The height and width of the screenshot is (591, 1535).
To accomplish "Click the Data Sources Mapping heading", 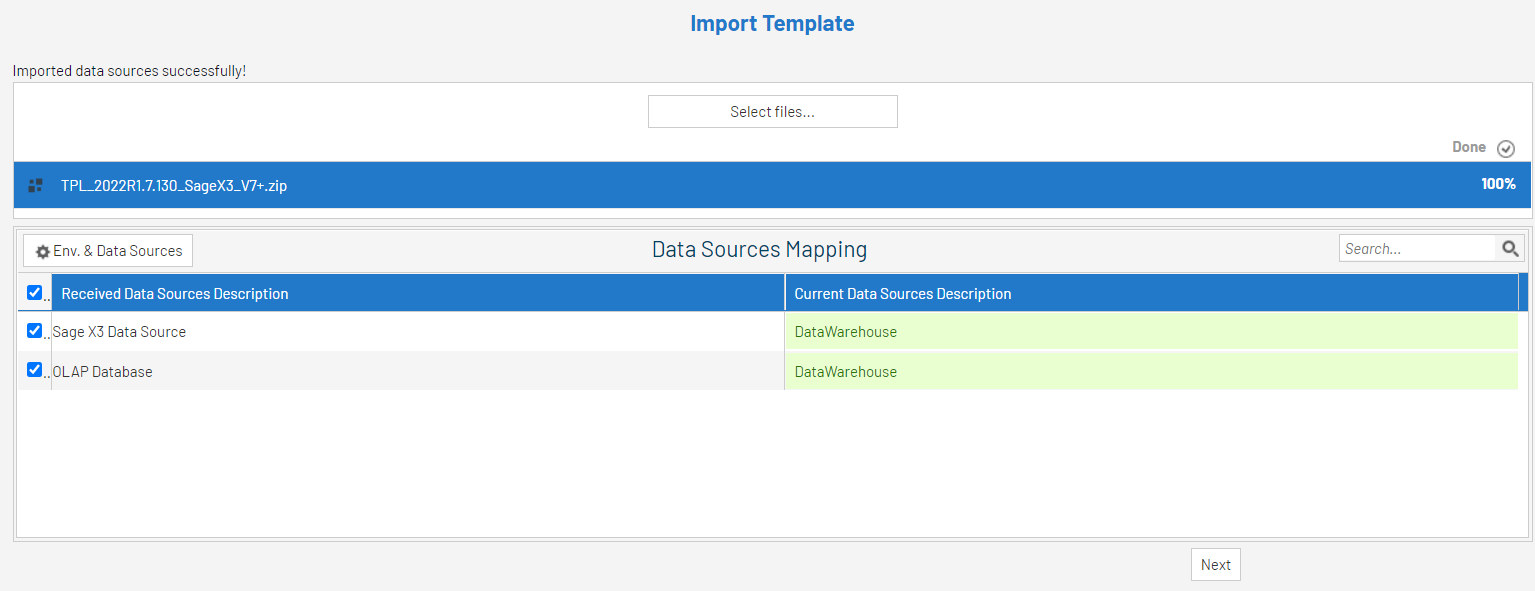I will pyautogui.click(x=759, y=249).
